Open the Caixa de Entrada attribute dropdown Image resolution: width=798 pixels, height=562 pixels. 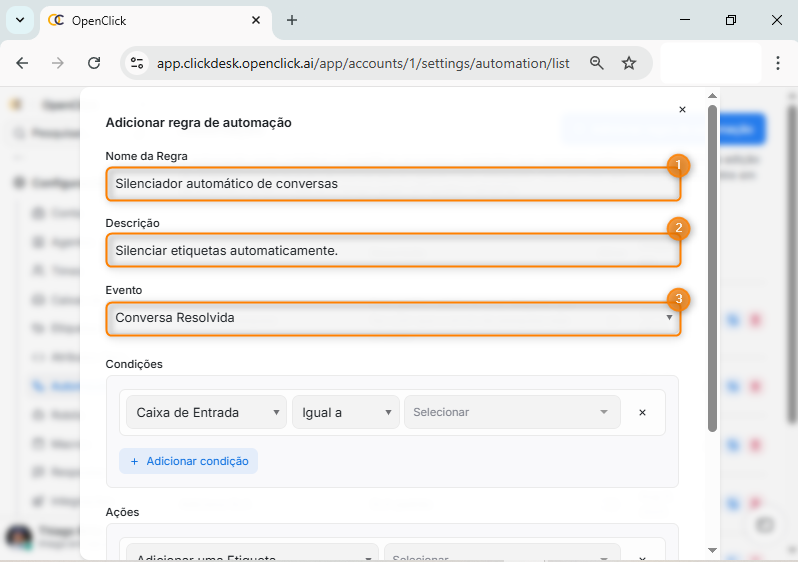pos(206,412)
